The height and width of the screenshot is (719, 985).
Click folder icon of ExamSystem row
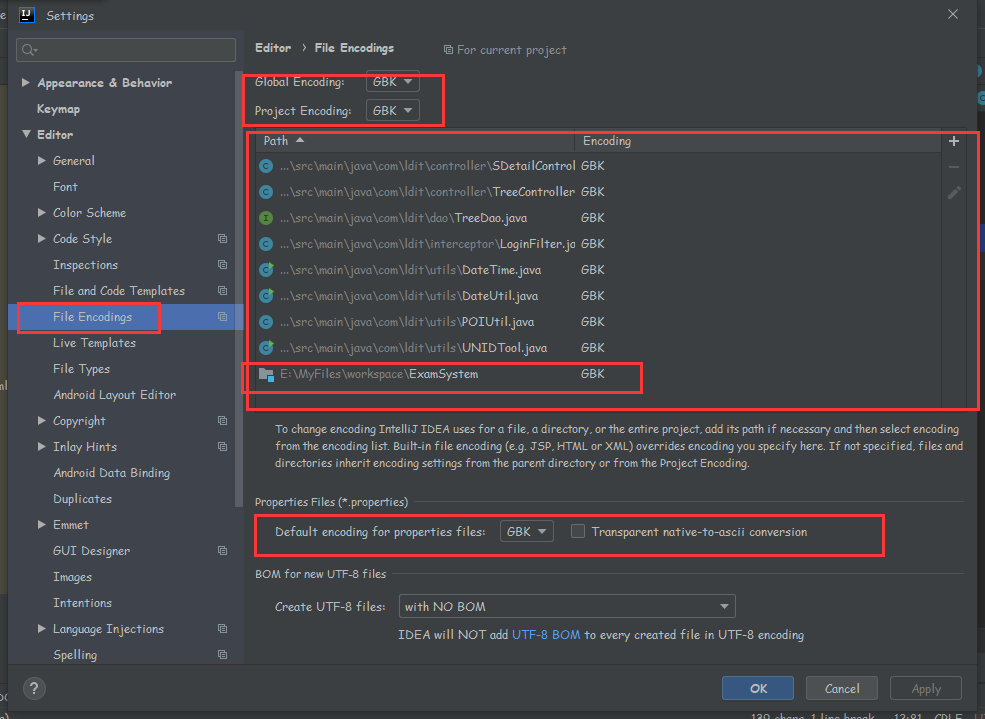click(x=266, y=374)
